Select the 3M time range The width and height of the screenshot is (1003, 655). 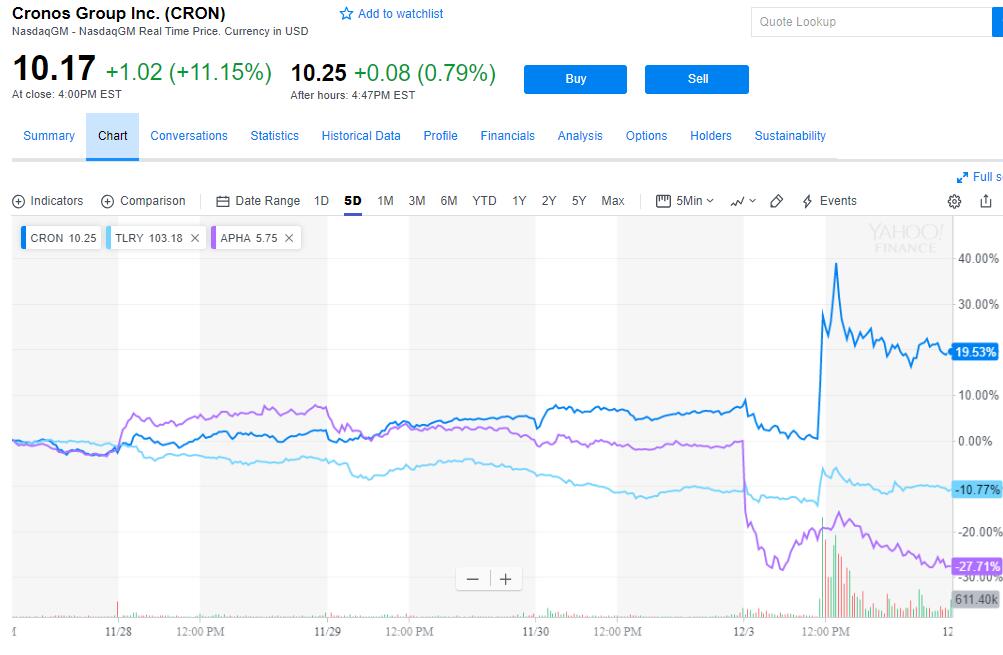(416, 201)
